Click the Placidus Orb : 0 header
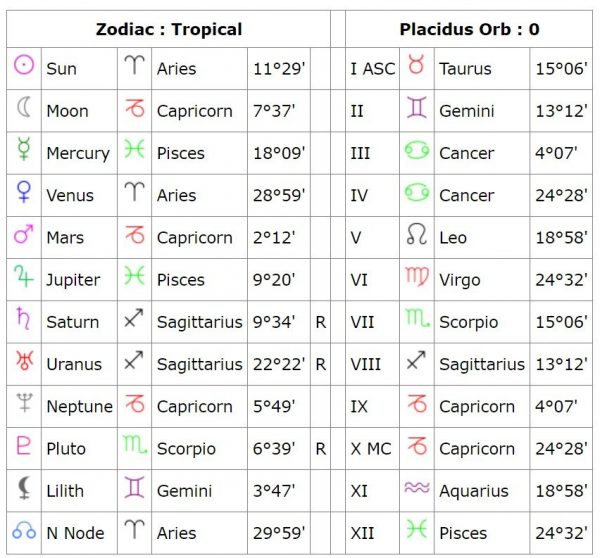The width and height of the screenshot is (600, 558). [x=470, y=29]
